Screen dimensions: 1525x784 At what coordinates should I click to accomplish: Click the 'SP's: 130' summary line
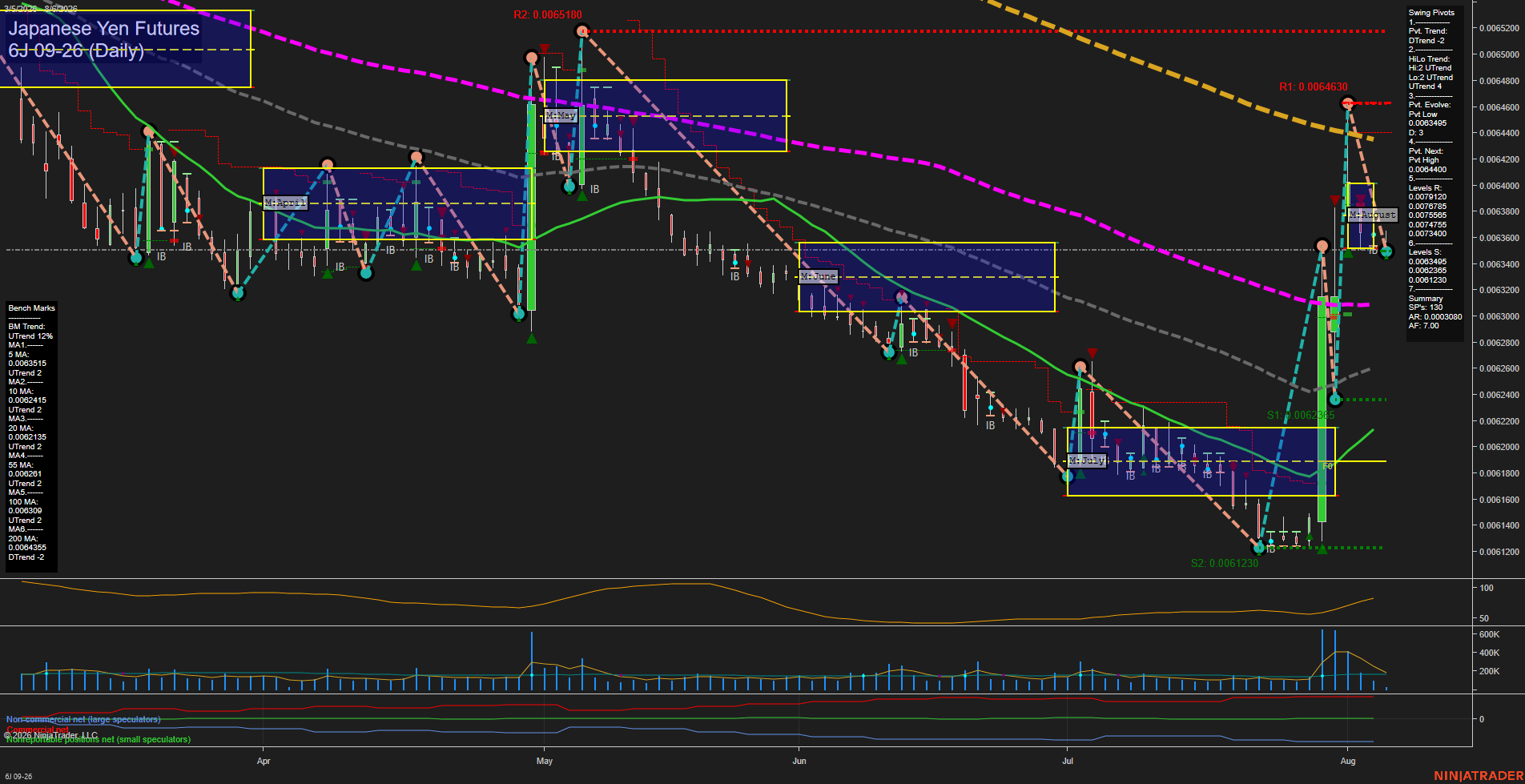[x=1426, y=308]
